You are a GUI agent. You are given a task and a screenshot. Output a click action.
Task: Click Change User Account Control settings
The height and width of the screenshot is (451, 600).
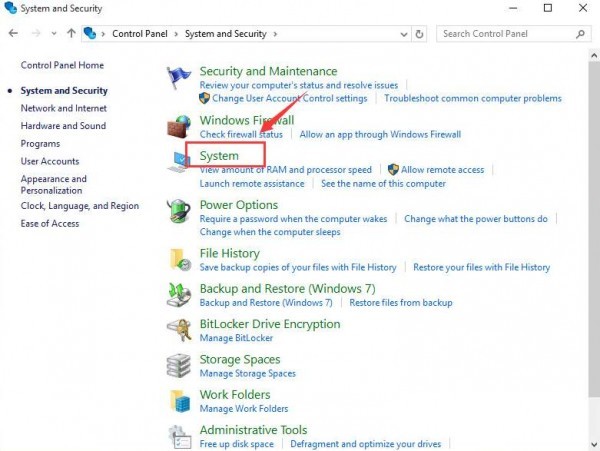pyautogui.click(x=290, y=98)
